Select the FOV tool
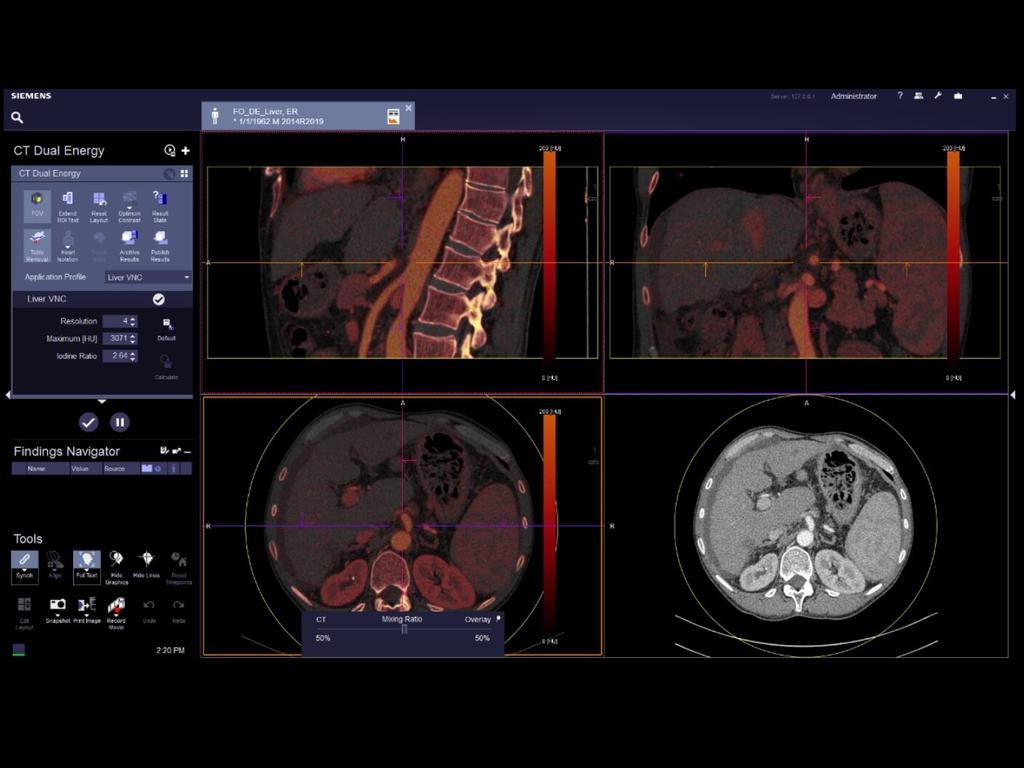 point(37,200)
